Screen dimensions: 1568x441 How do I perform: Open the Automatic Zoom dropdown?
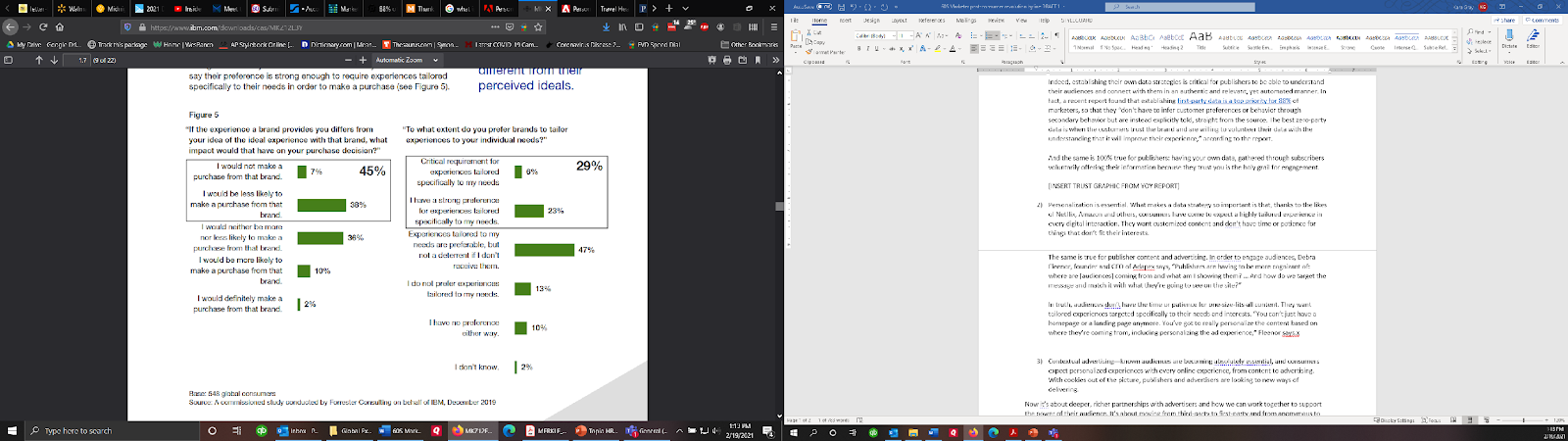click(407, 60)
